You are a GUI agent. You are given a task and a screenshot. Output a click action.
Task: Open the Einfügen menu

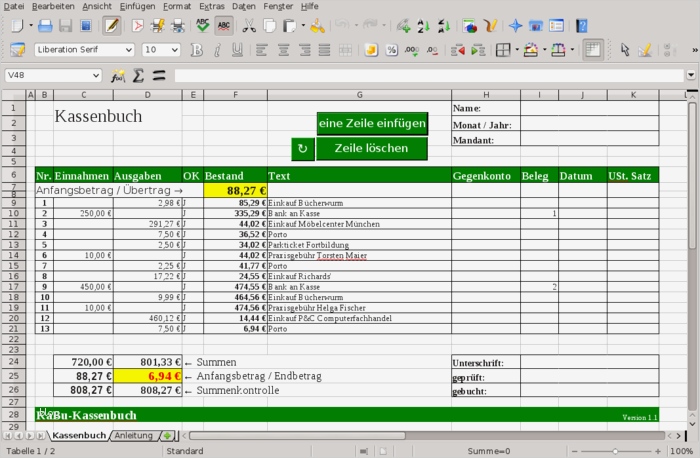tap(138, 6)
